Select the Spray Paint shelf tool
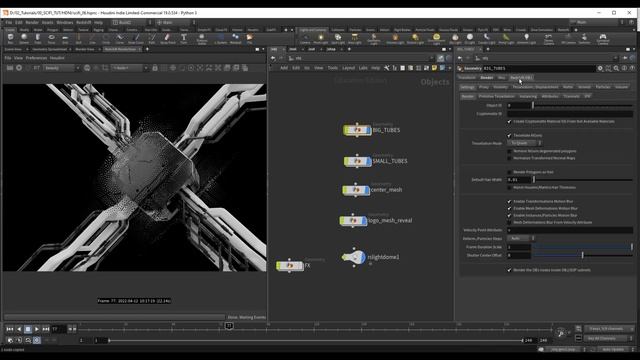Screen dimensions: 640x360 click(167, 39)
